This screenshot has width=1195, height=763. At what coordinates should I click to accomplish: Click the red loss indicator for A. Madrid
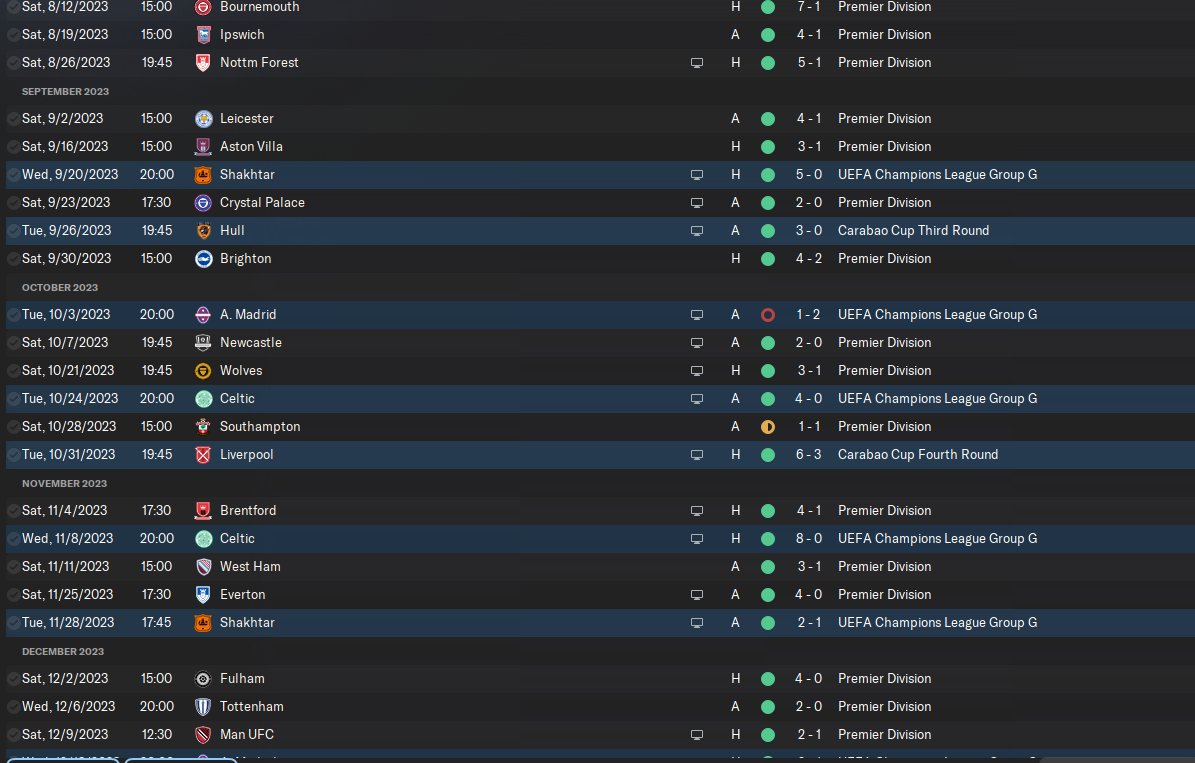pos(767,315)
